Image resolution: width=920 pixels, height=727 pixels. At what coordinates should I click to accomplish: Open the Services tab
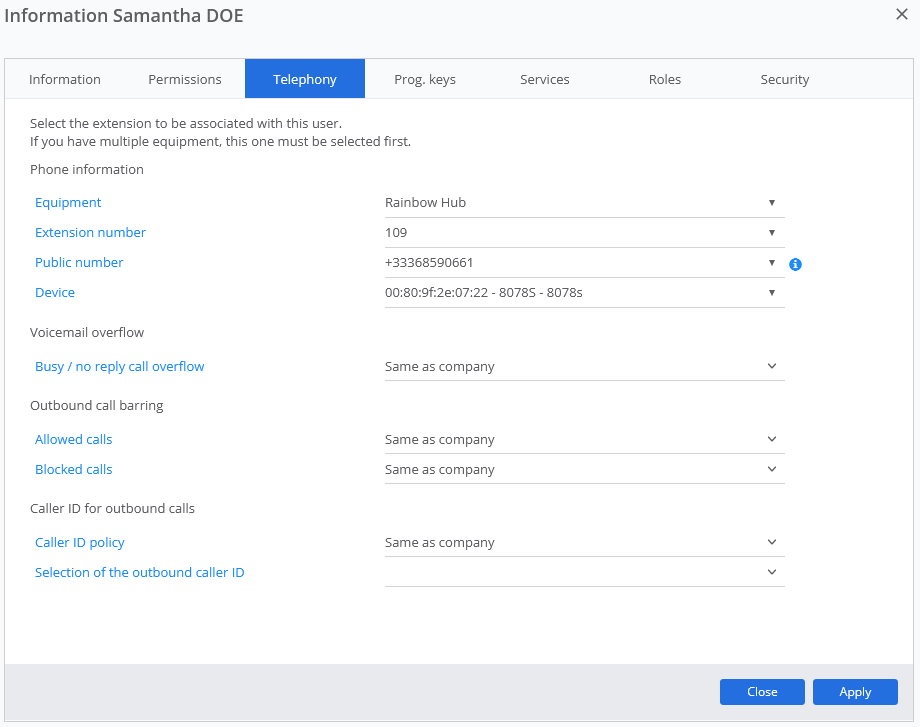click(x=544, y=79)
